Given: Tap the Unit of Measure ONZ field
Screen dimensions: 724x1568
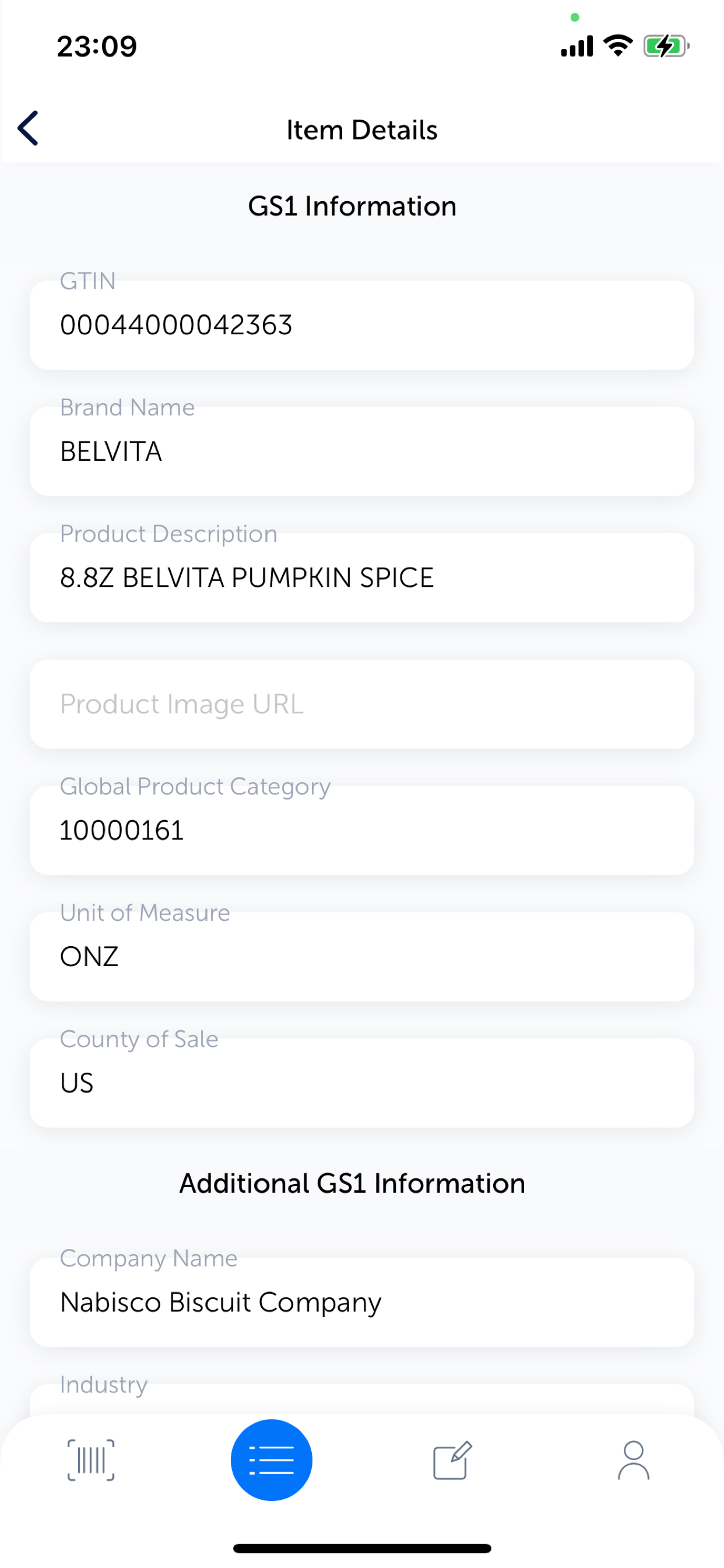Looking at the screenshot, I should (362, 957).
